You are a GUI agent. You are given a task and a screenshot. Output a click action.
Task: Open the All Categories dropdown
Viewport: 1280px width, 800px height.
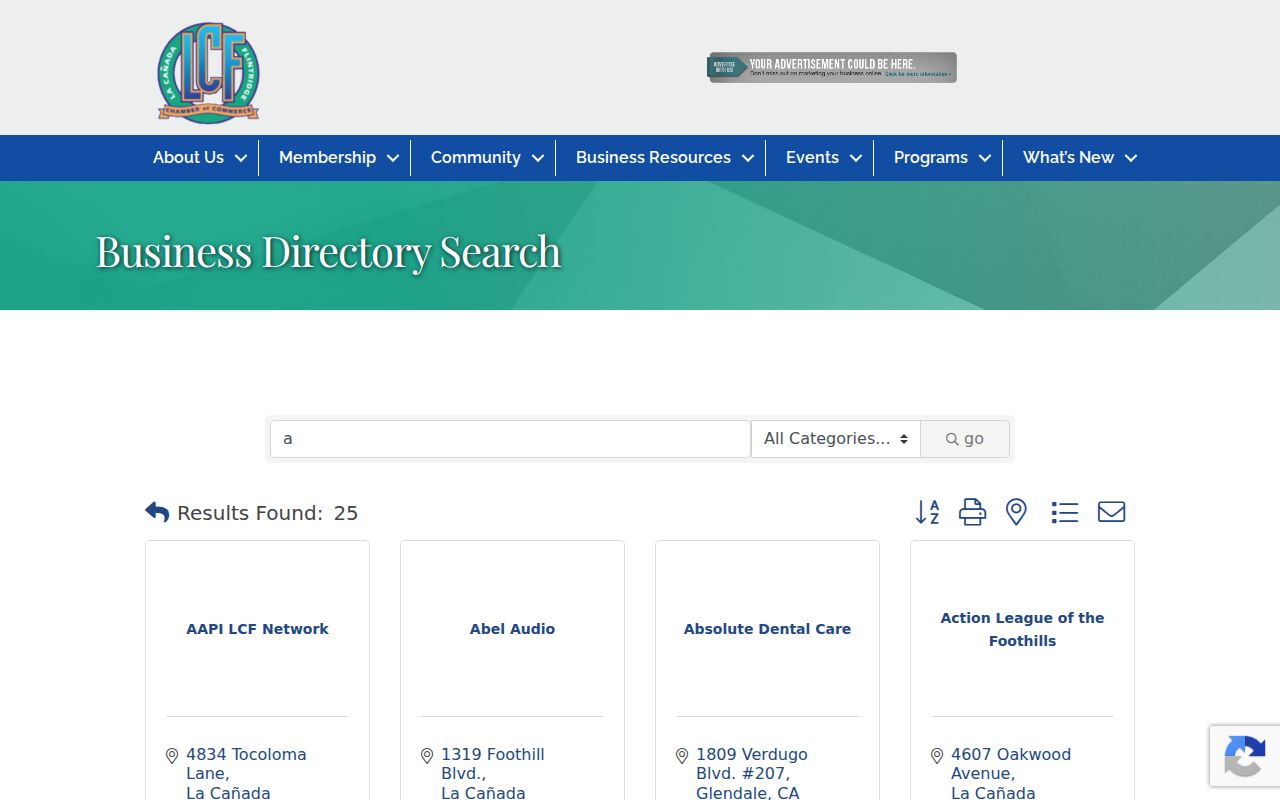[x=836, y=439]
